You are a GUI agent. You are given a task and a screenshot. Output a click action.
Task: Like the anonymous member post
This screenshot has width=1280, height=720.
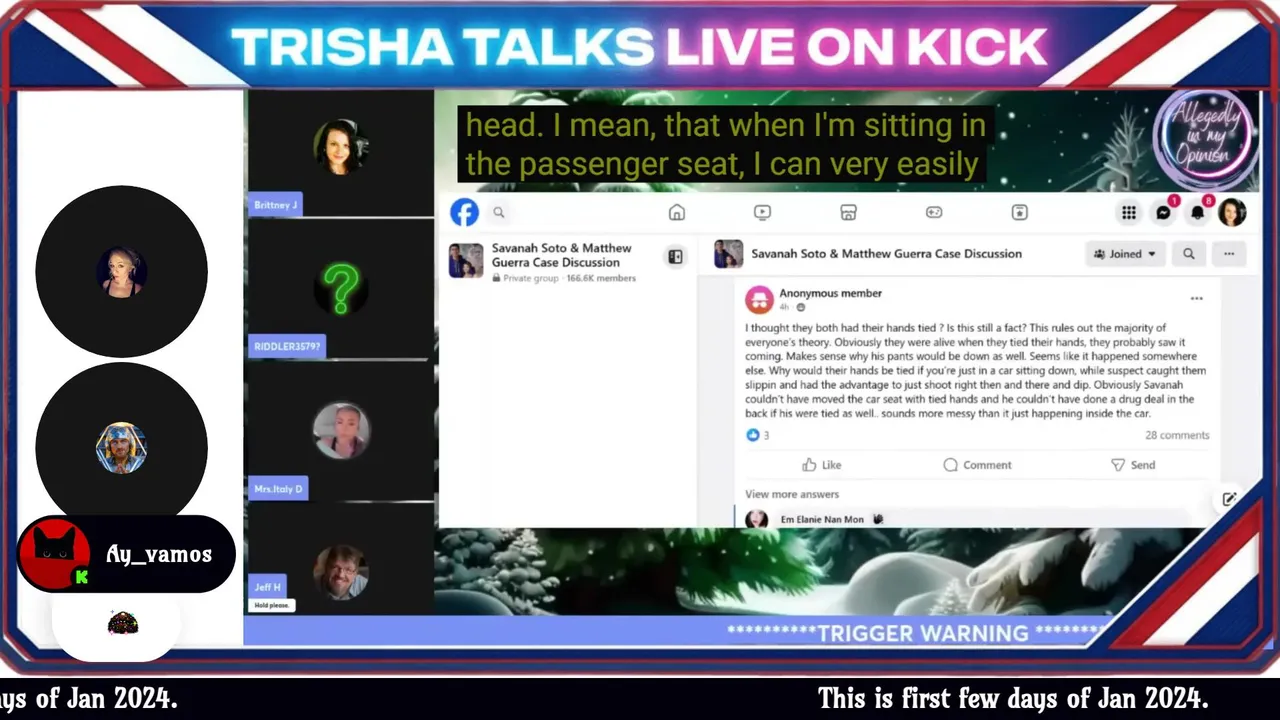point(822,465)
